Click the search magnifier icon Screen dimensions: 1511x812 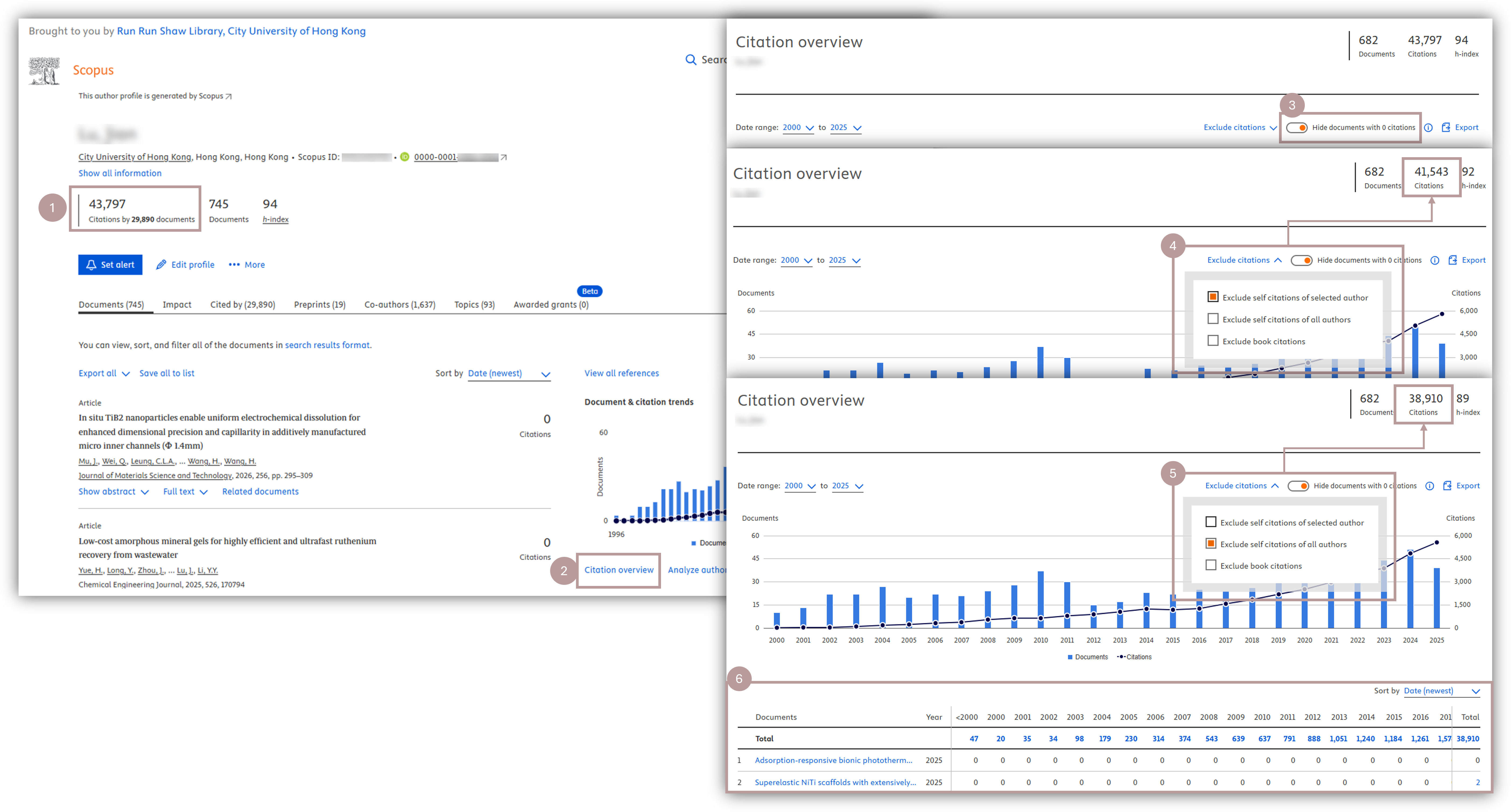(x=690, y=60)
